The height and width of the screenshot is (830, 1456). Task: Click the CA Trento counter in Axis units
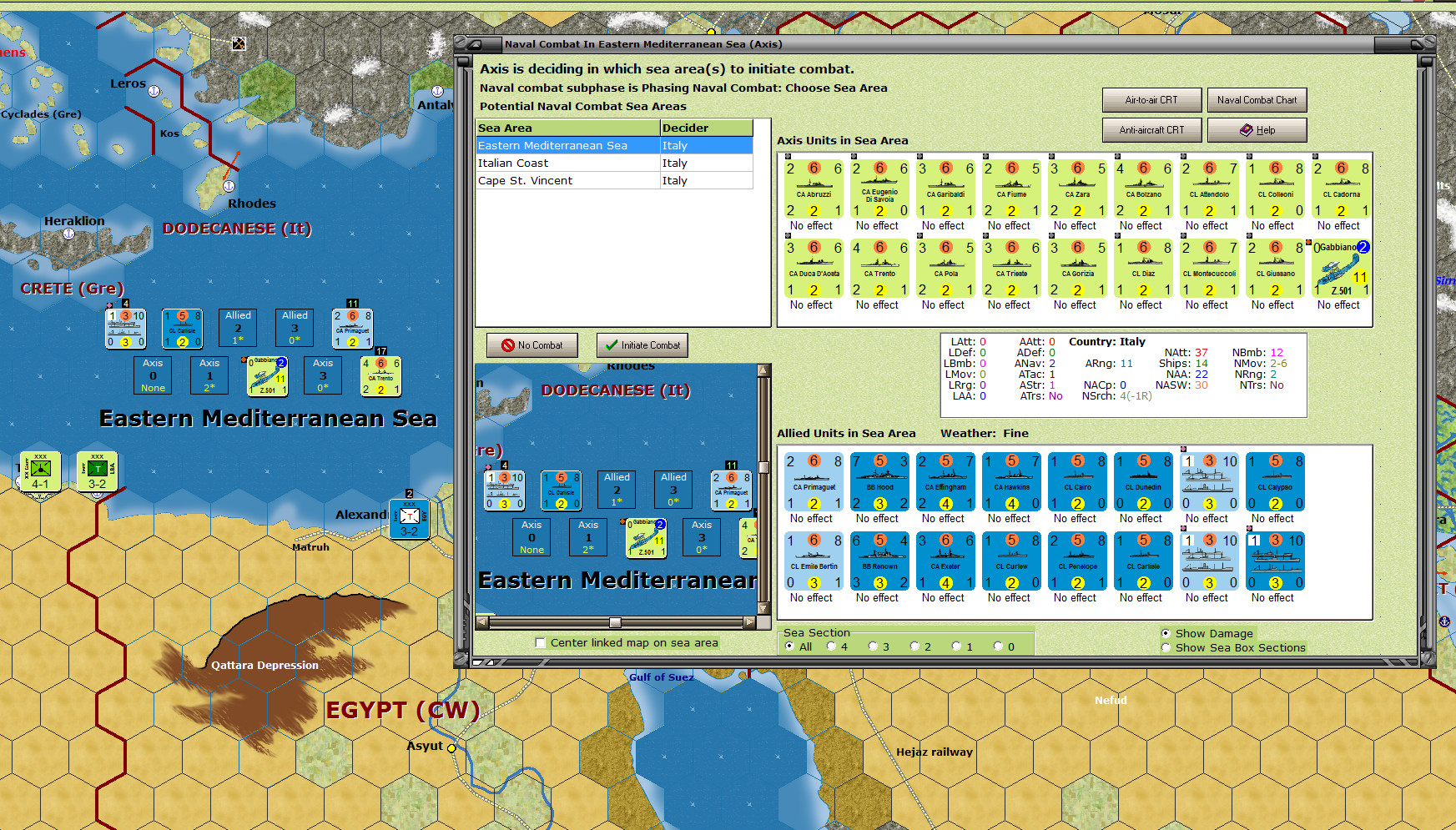point(879,269)
